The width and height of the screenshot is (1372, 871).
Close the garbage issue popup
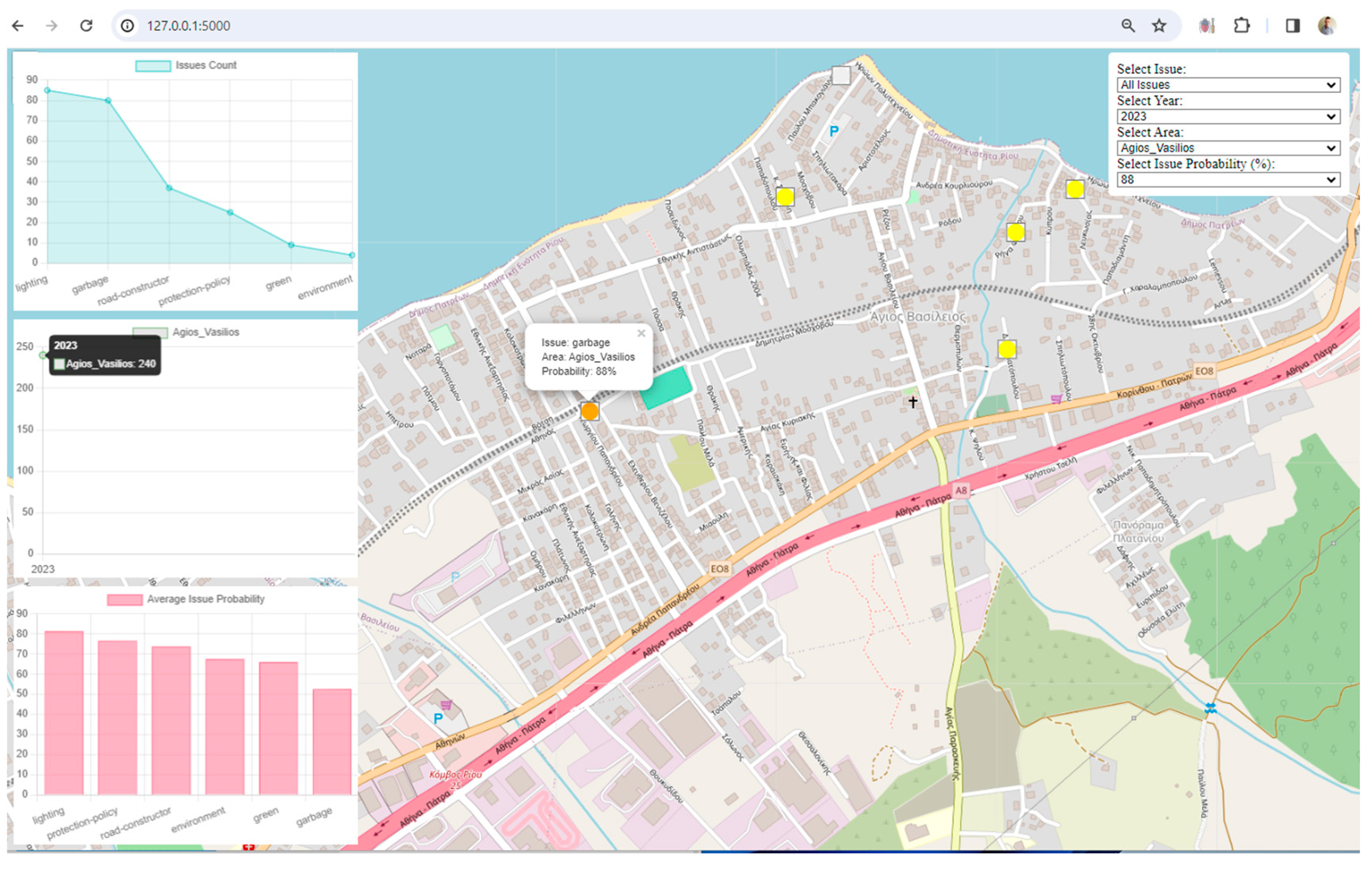tap(641, 333)
